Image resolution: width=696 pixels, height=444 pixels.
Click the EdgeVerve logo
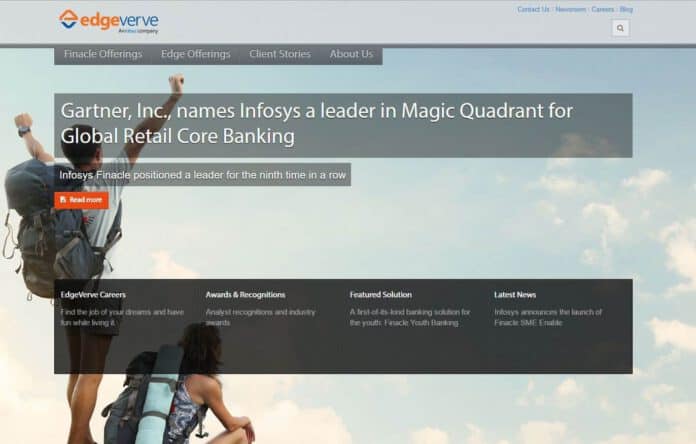pyautogui.click(x=109, y=21)
